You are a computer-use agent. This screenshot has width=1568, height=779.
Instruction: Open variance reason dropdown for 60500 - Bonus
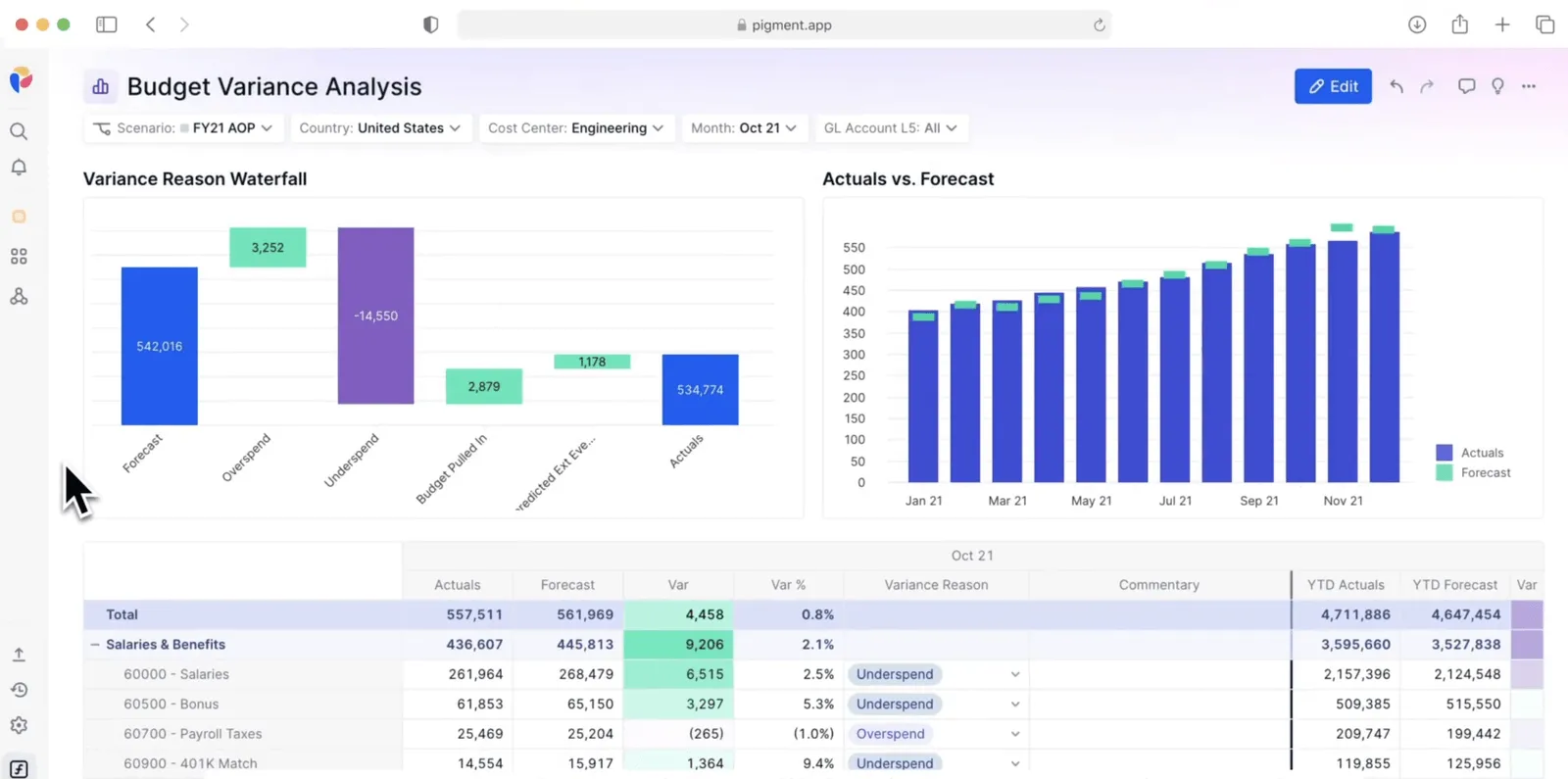coord(1015,705)
